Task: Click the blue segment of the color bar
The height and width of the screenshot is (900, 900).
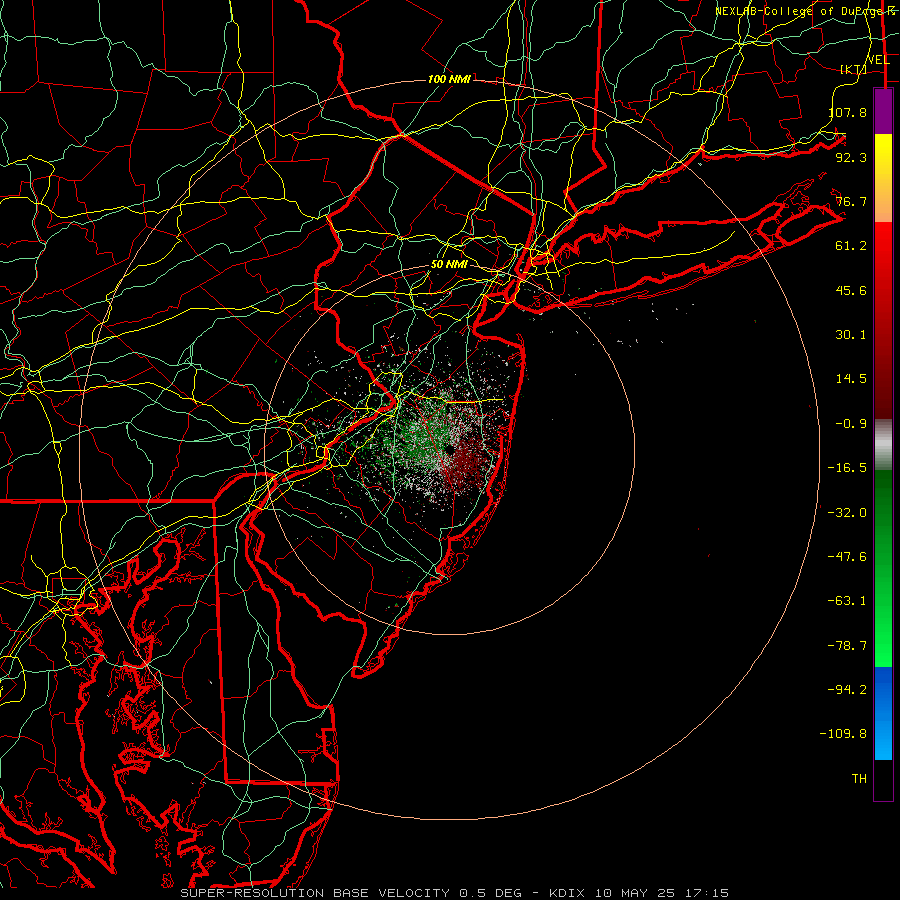Action: [883, 713]
